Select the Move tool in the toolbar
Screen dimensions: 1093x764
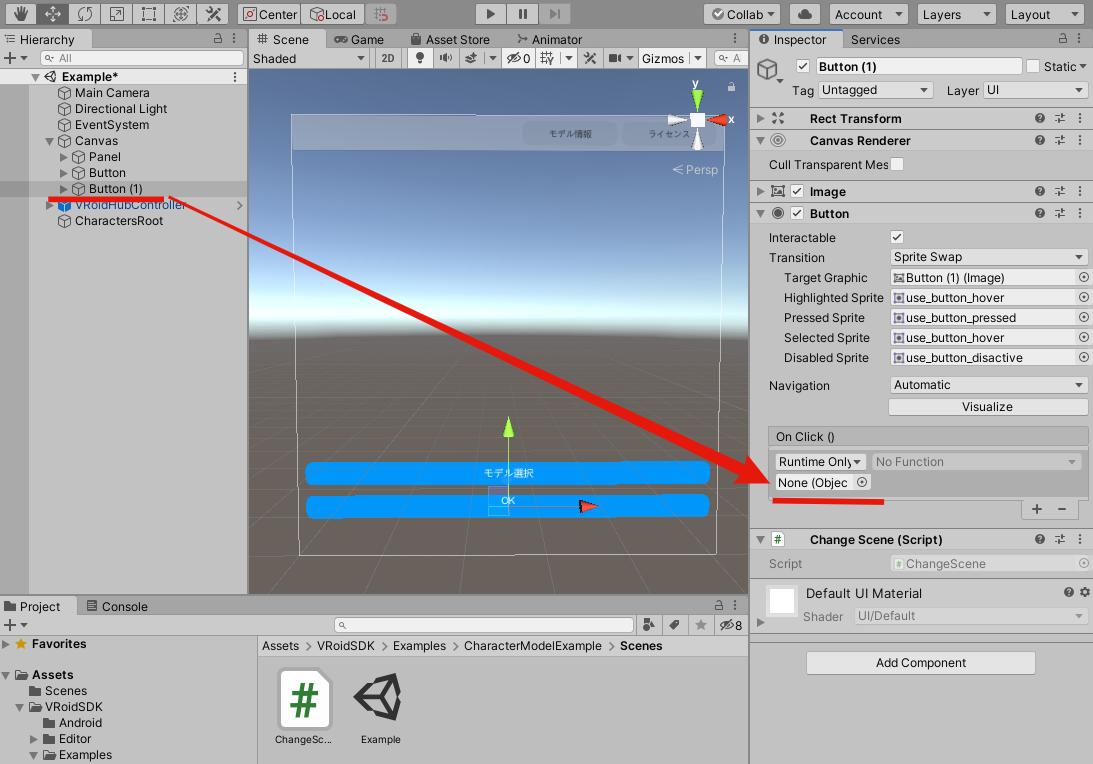pos(54,13)
